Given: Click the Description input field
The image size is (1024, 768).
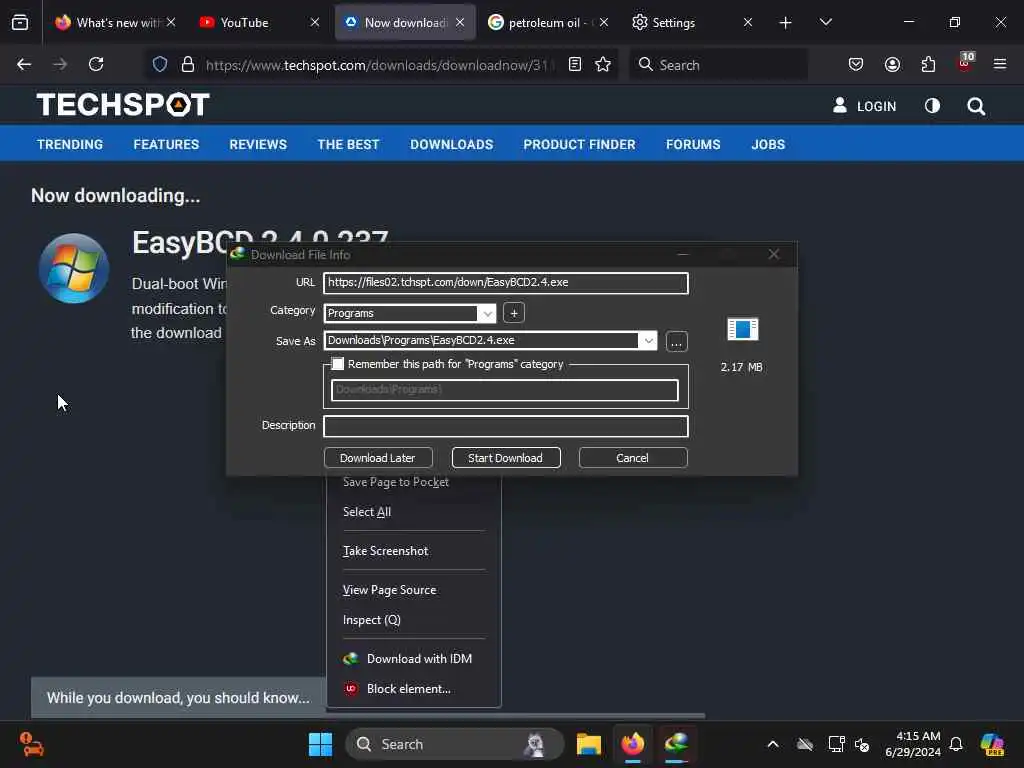Looking at the screenshot, I should [x=505, y=426].
